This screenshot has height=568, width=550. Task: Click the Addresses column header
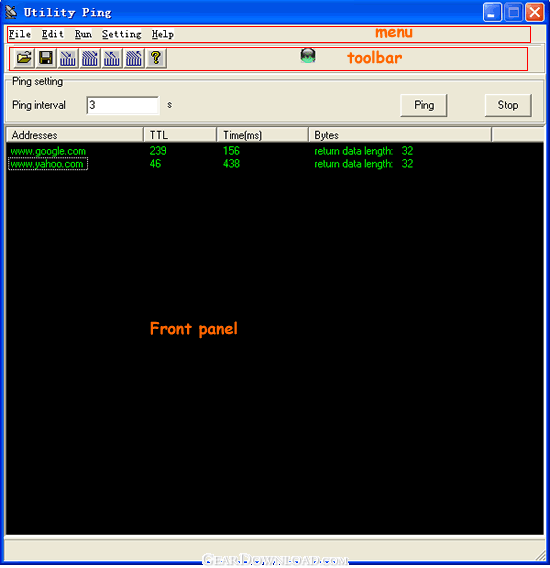75,135
